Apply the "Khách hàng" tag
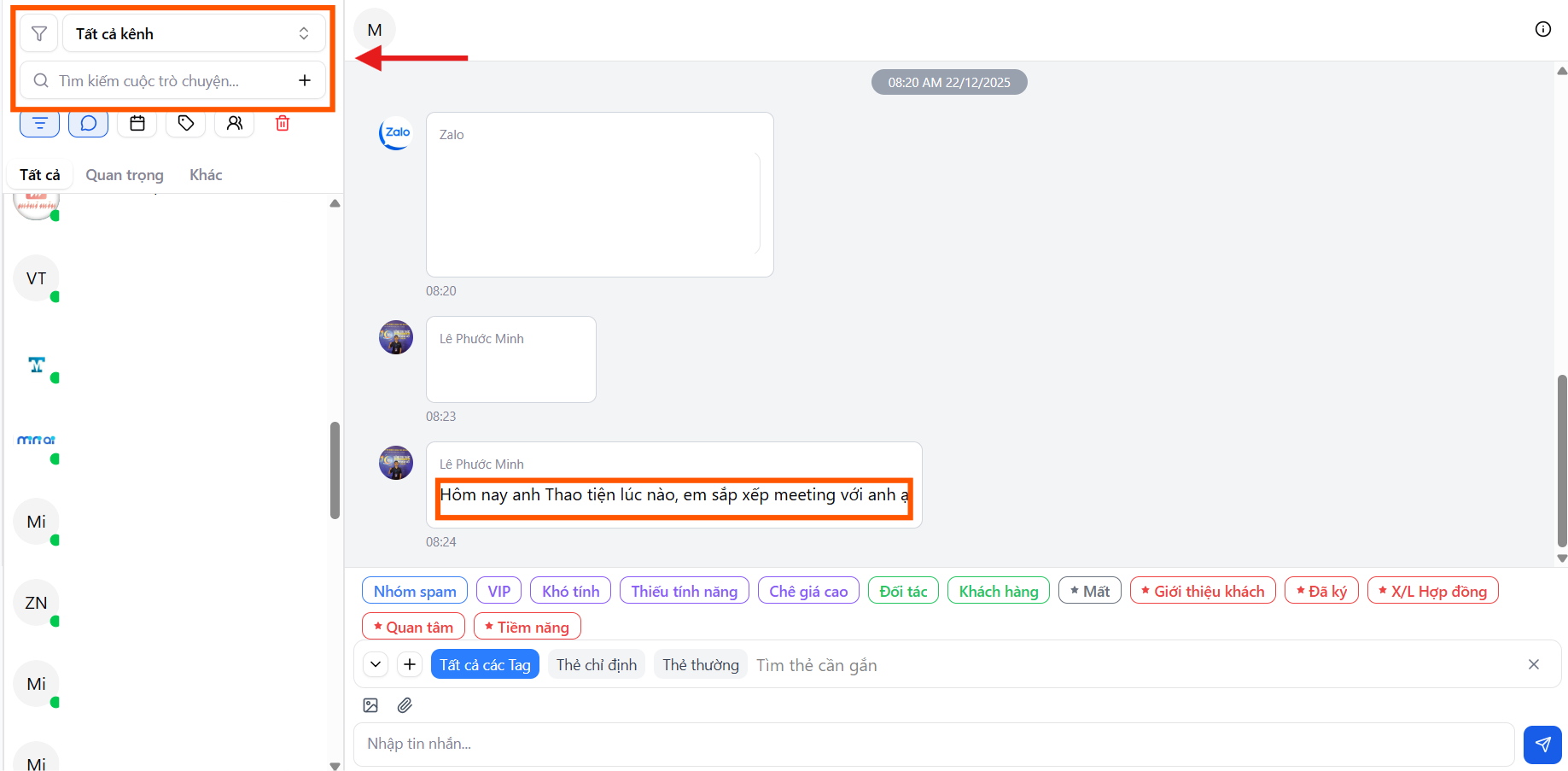 (x=998, y=591)
